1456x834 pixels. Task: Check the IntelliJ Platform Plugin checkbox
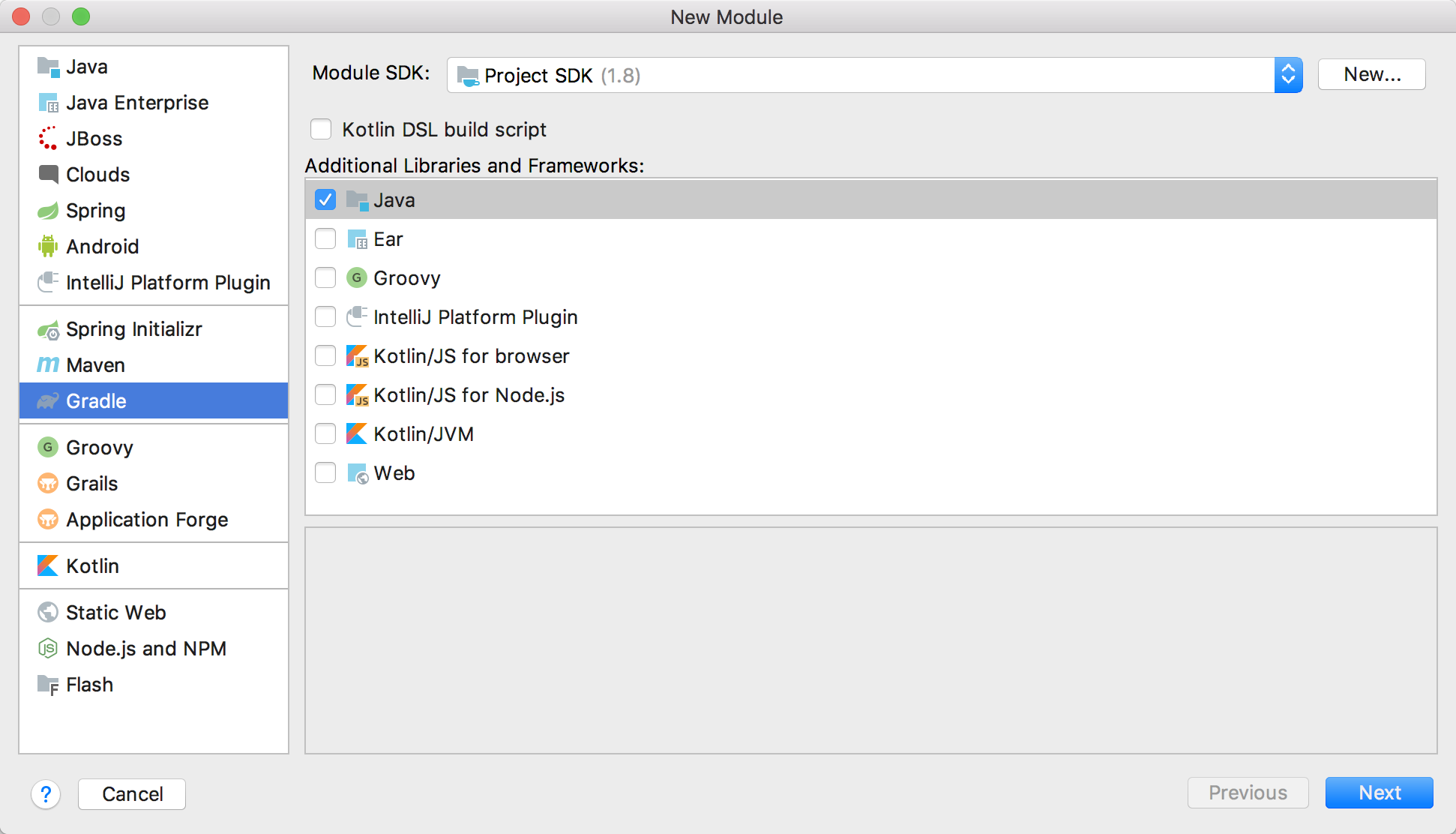325,316
